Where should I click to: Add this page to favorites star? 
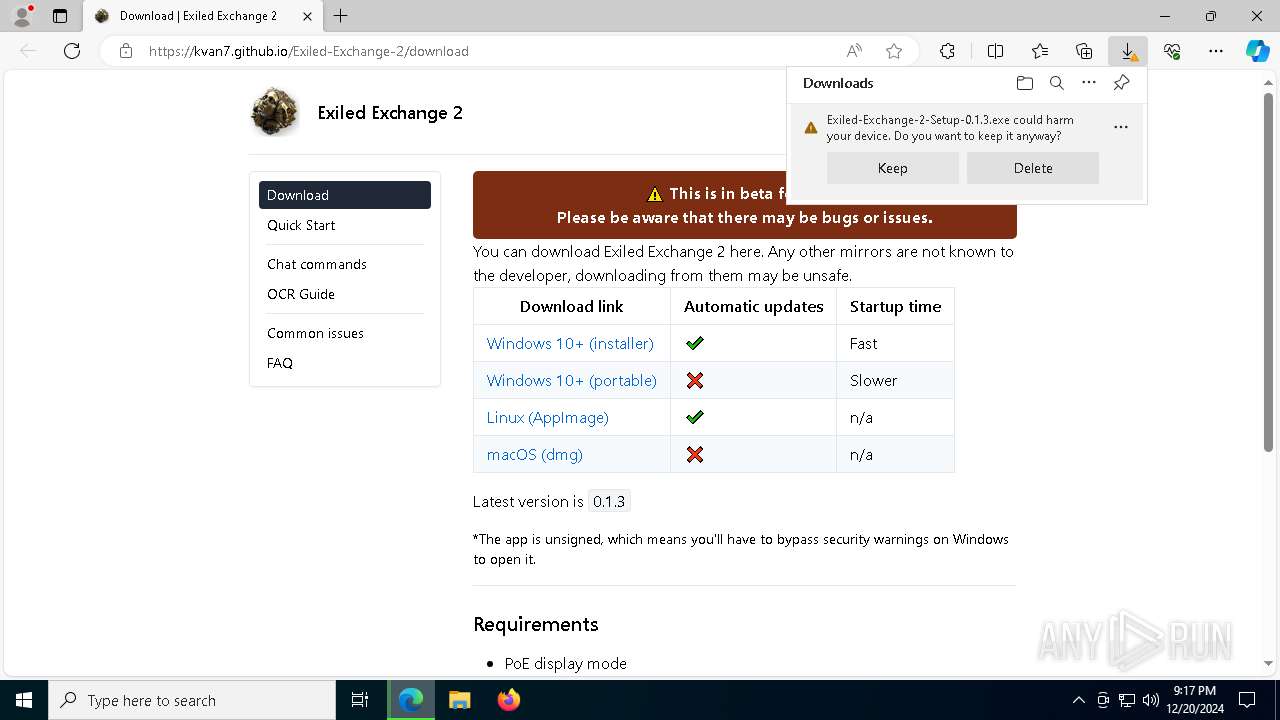(894, 51)
